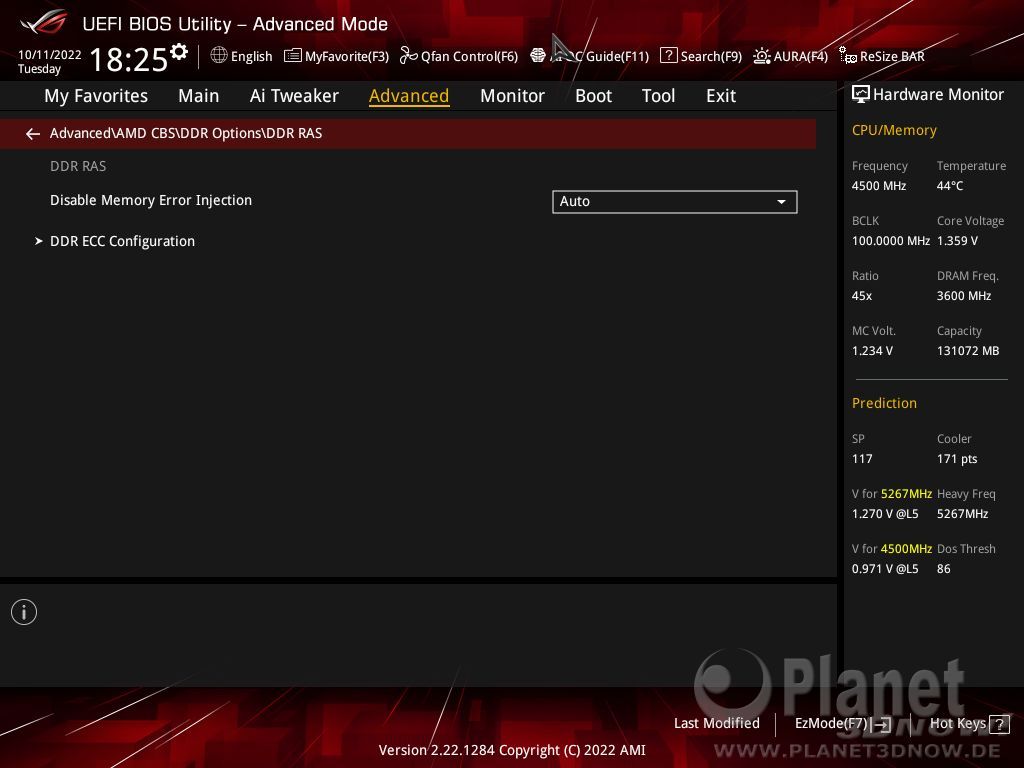Click Cooler value 171 pts
Screen dimensions: 1024x768
pos(957,458)
